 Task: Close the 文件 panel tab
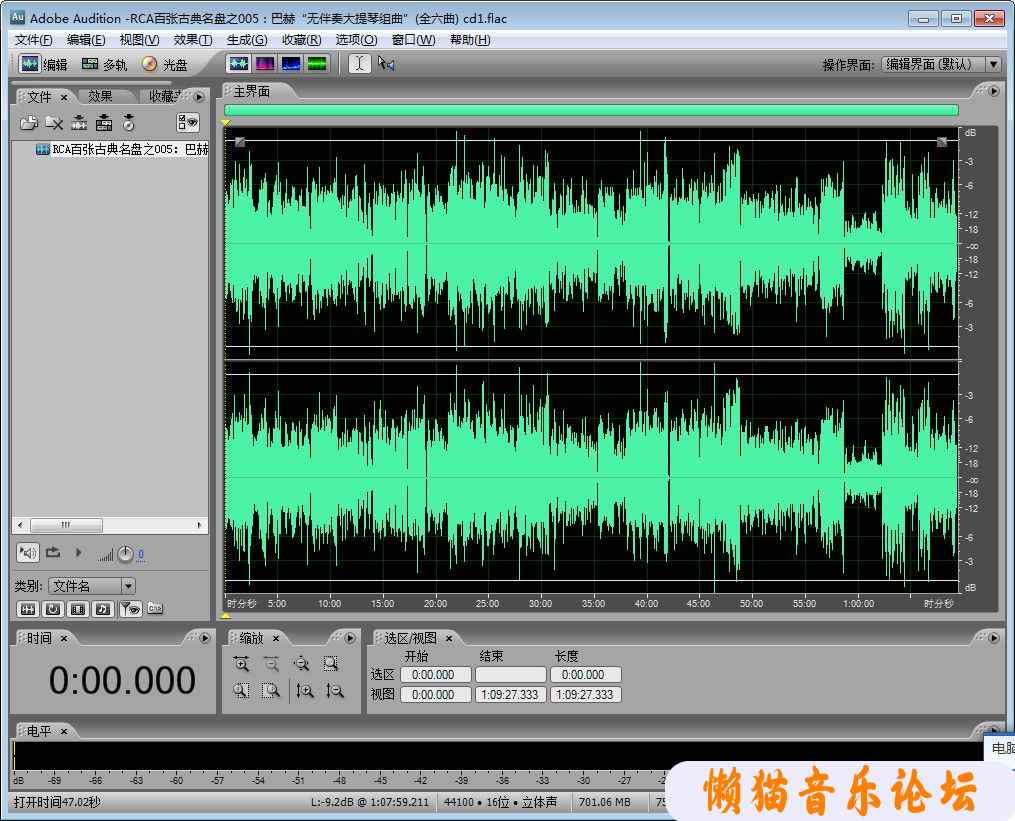click(64, 97)
